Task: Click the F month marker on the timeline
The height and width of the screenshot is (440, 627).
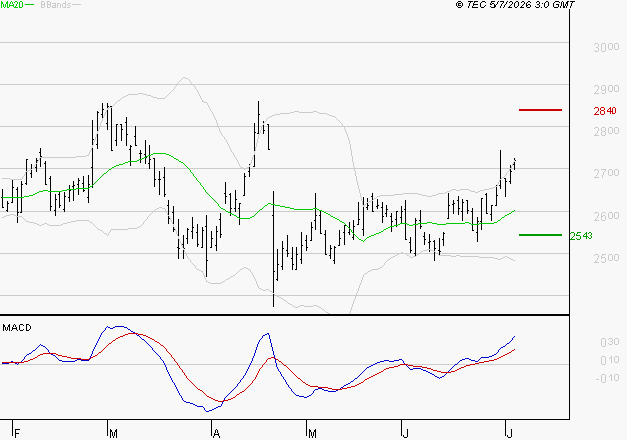Action: click(x=17, y=433)
